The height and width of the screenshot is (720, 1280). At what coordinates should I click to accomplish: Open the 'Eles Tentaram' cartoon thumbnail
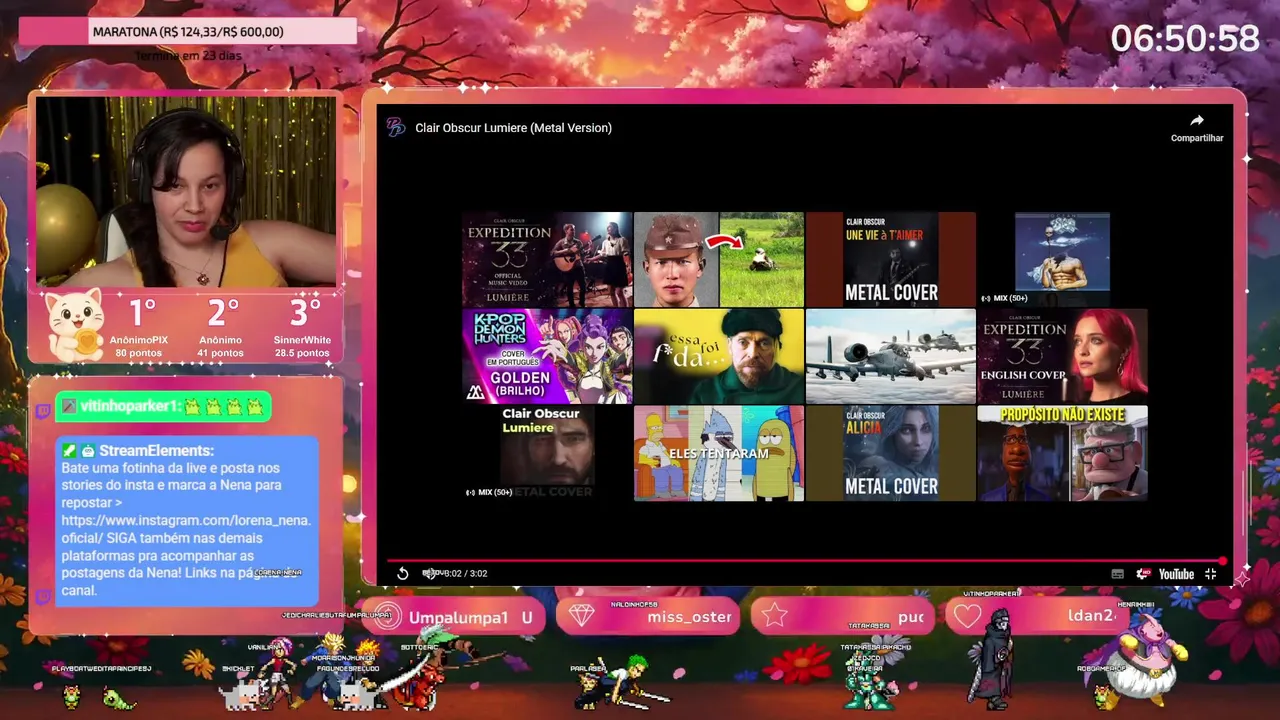tap(719, 453)
